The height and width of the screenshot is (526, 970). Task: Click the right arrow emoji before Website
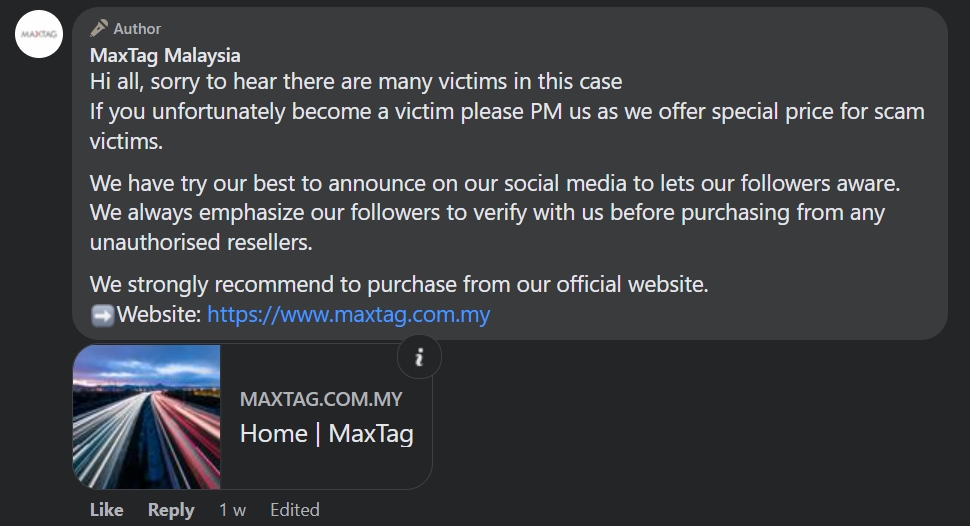click(102, 316)
